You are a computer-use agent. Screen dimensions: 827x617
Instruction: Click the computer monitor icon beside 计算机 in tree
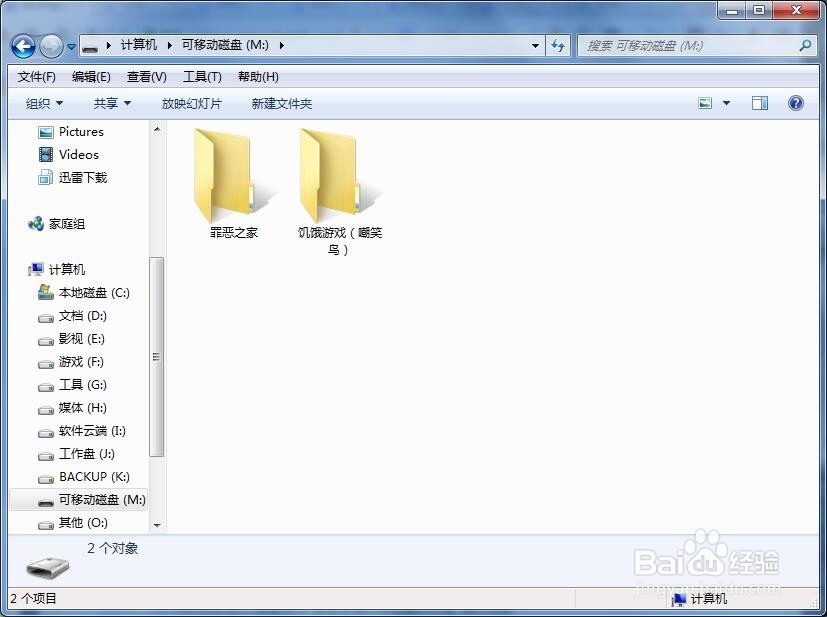click(x=36, y=269)
